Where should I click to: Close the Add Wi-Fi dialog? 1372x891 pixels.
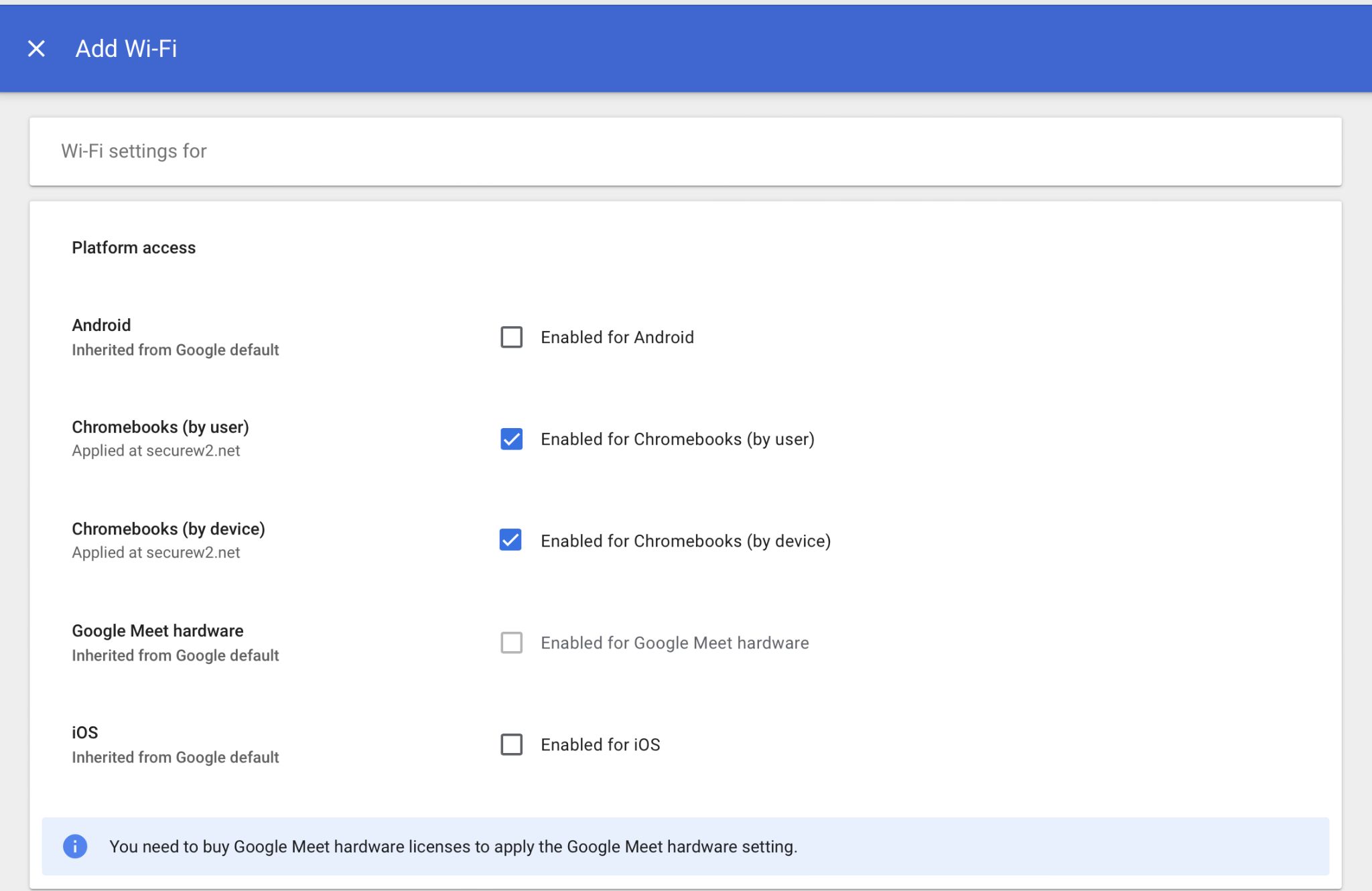[x=36, y=48]
